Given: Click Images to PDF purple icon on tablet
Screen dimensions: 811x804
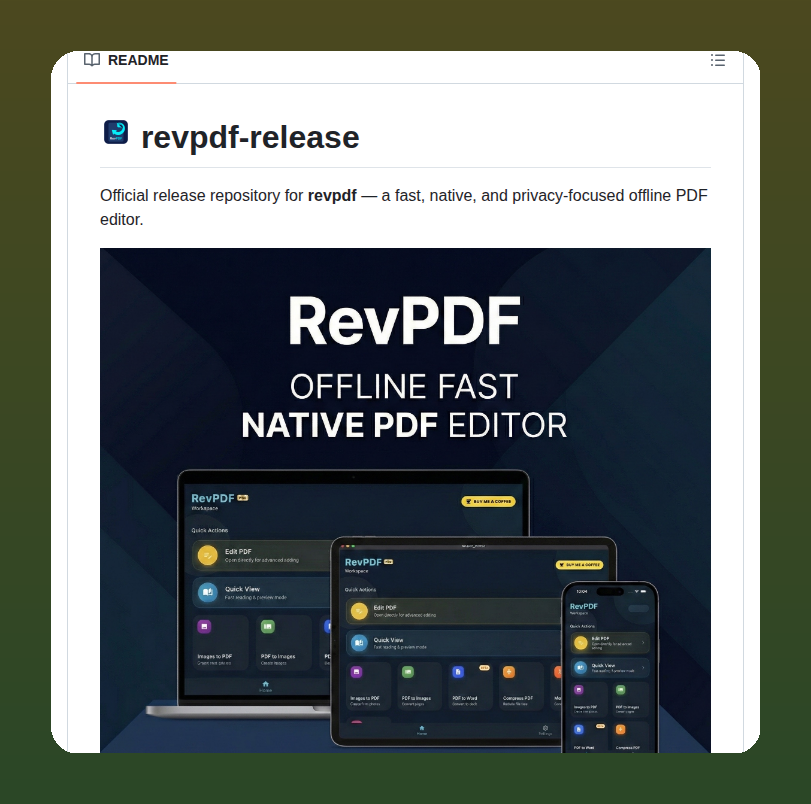Looking at the screenshot, I should coord(356,672).
